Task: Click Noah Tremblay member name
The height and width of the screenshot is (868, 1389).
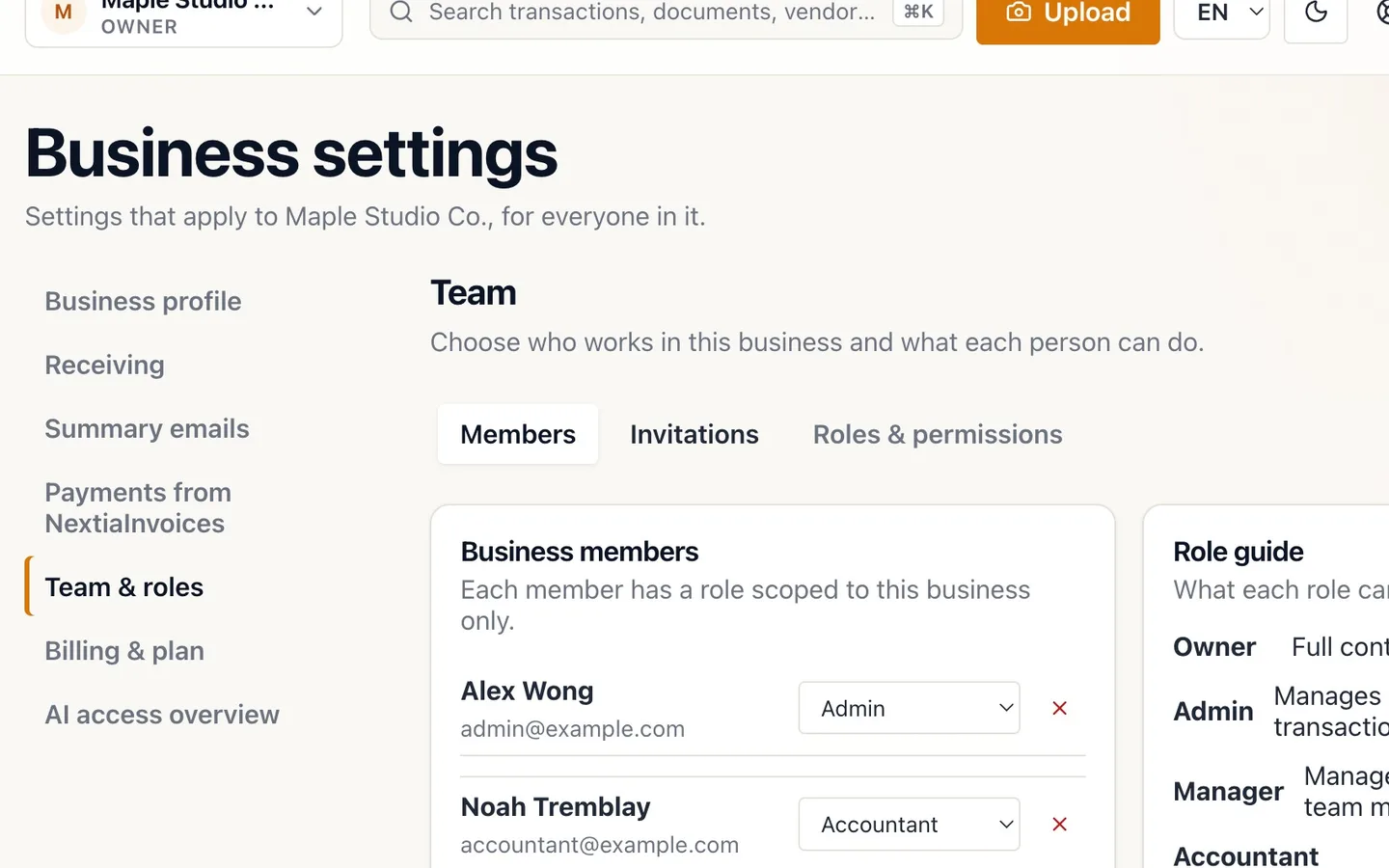Action: point(556,807)
